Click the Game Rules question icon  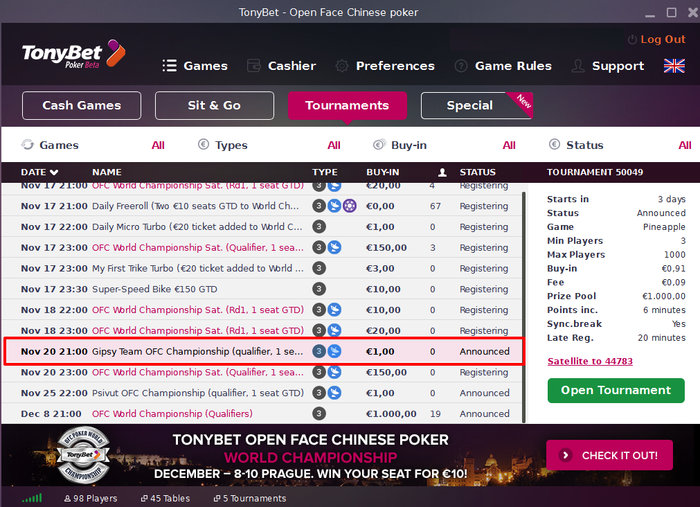pos(461,66)
